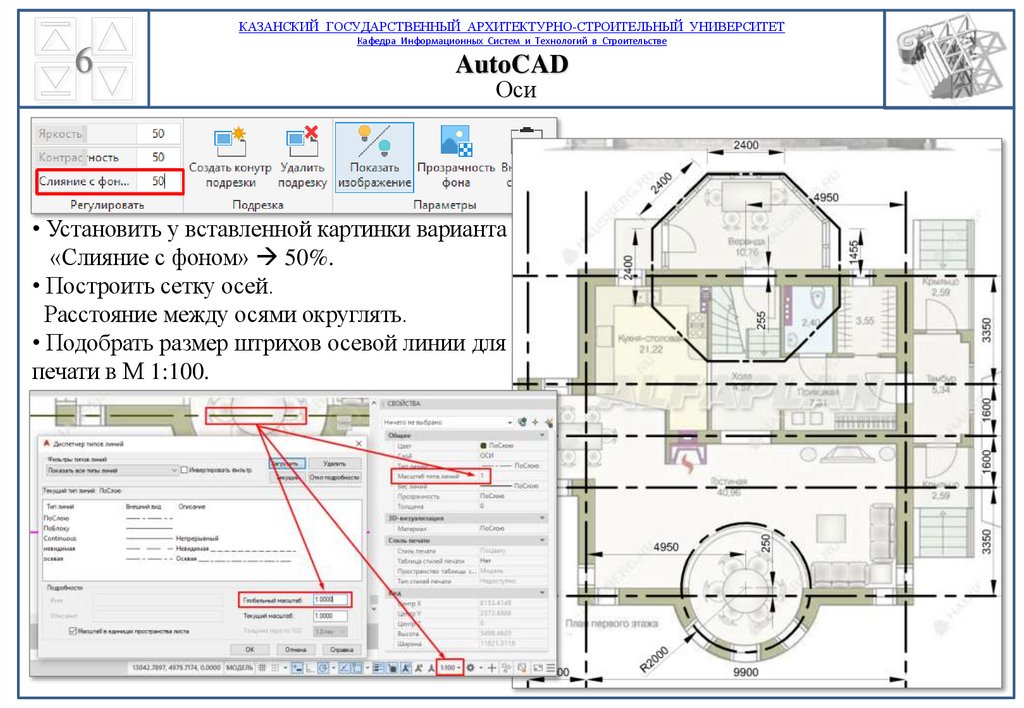The width and height of the screenshot is (1024, 708).
Task: Open Казанский государственный архитектурно-строительный университет link
Action: coord(511,27)
